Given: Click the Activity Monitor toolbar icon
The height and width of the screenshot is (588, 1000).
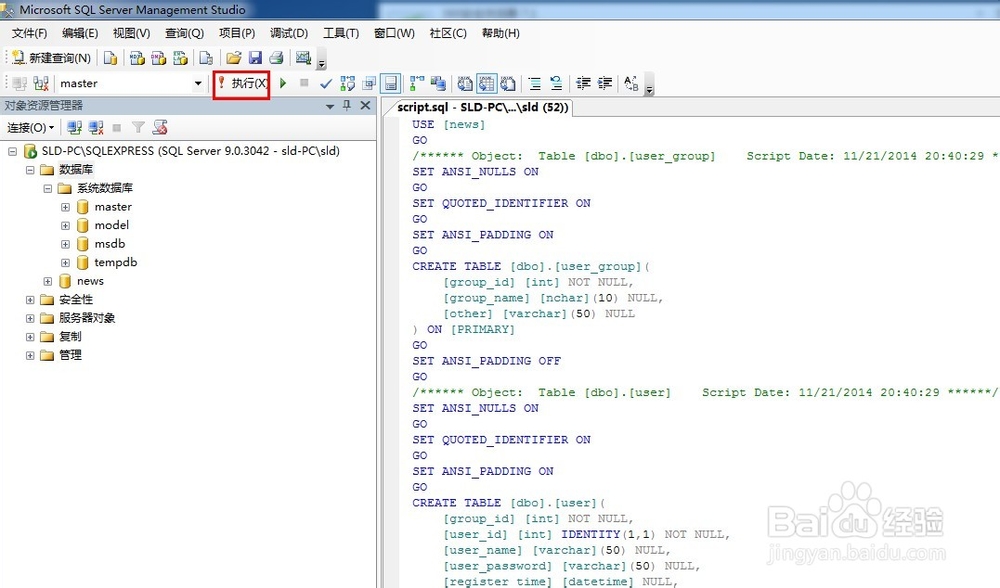Looking at the screenshot, I should pos(303,58).
